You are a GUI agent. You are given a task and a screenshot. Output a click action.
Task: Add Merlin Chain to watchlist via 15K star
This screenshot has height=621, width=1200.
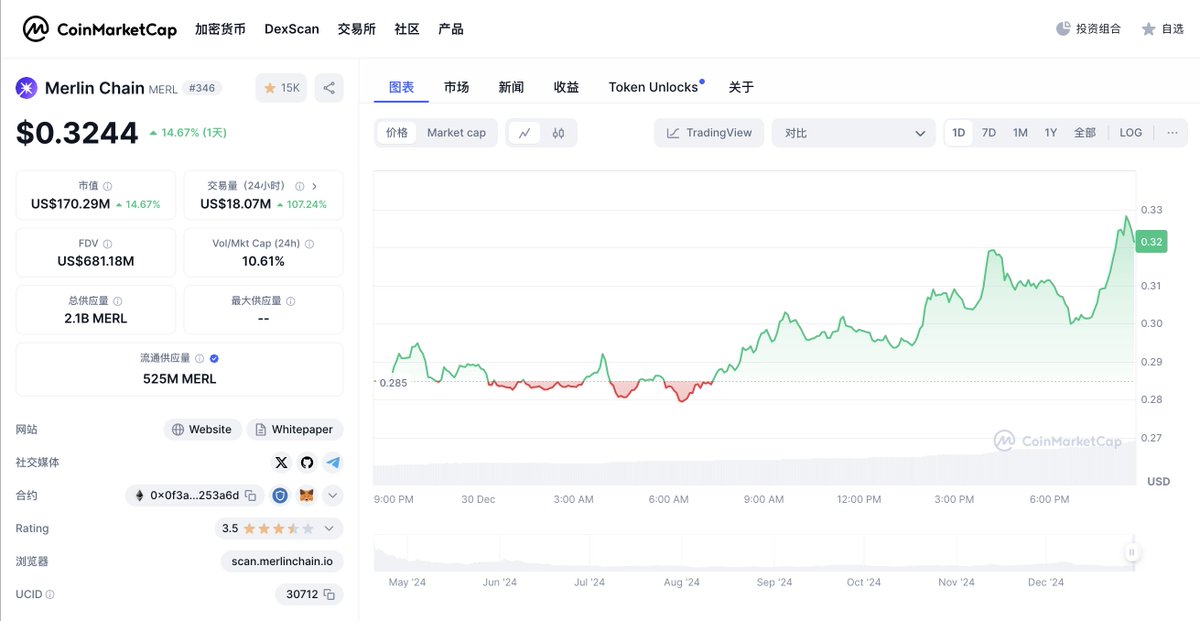(281, 88)
